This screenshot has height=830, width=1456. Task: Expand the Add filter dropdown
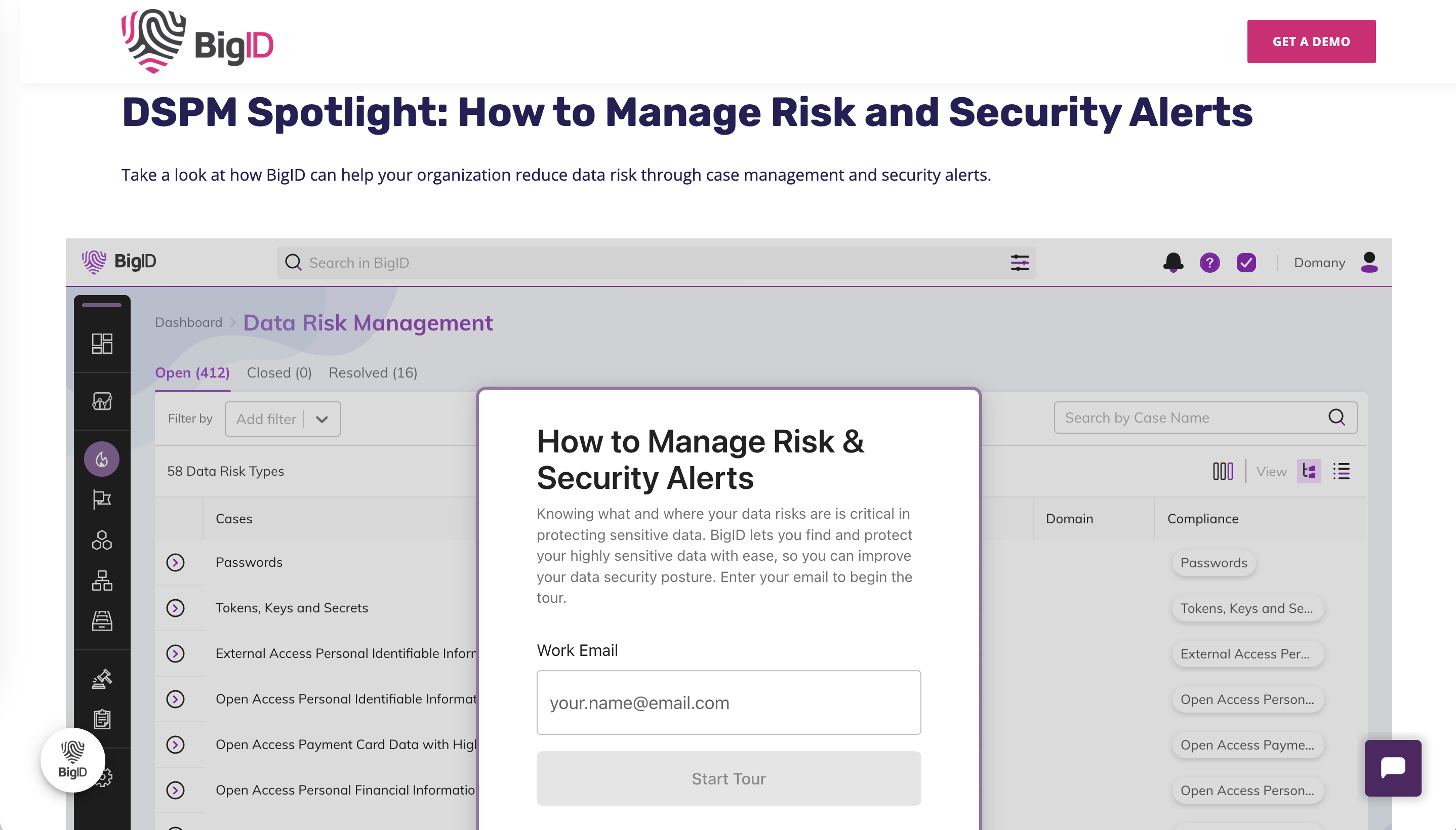pos(282,419)
